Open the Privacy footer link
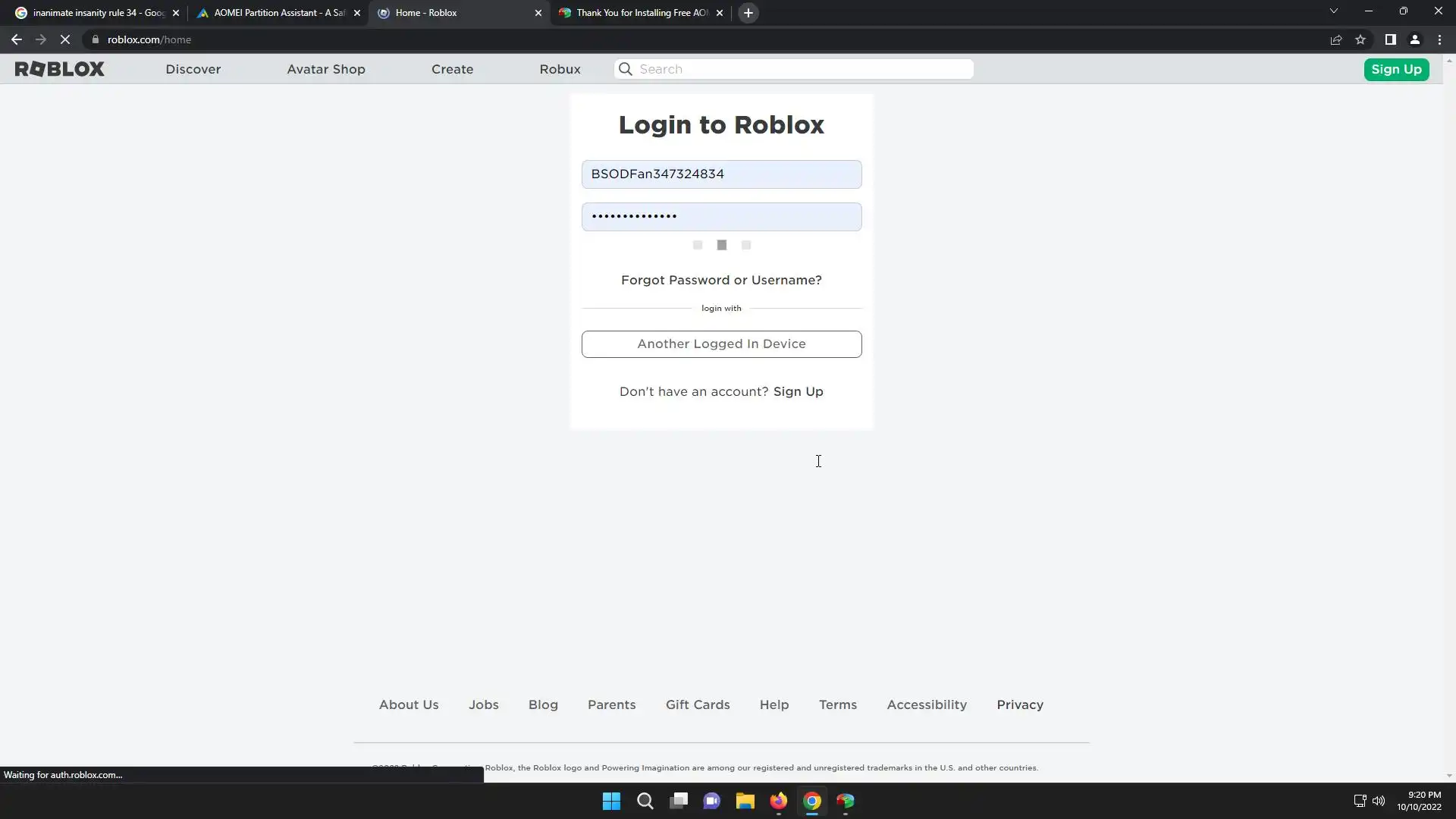The image size is (1456, 819). (1019, 704)
